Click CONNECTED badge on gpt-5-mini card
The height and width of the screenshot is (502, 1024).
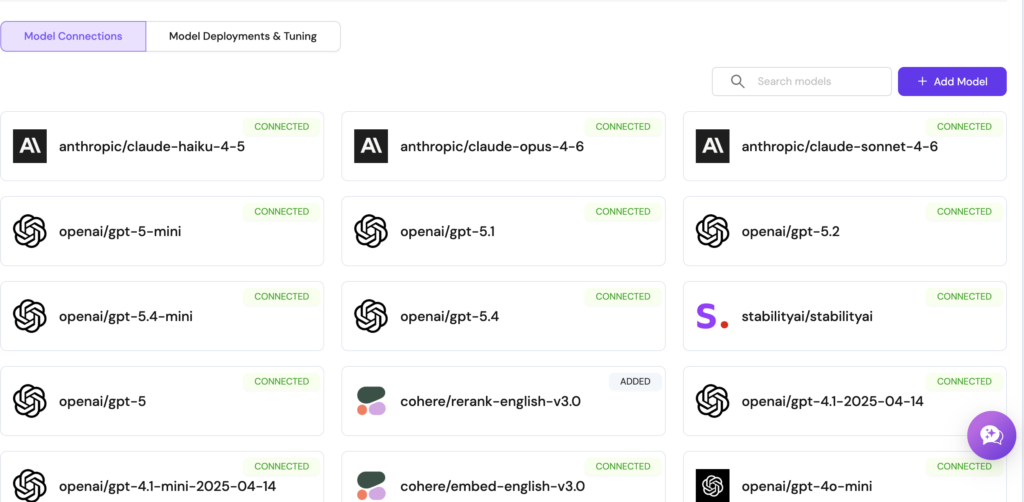pos(281,212)
